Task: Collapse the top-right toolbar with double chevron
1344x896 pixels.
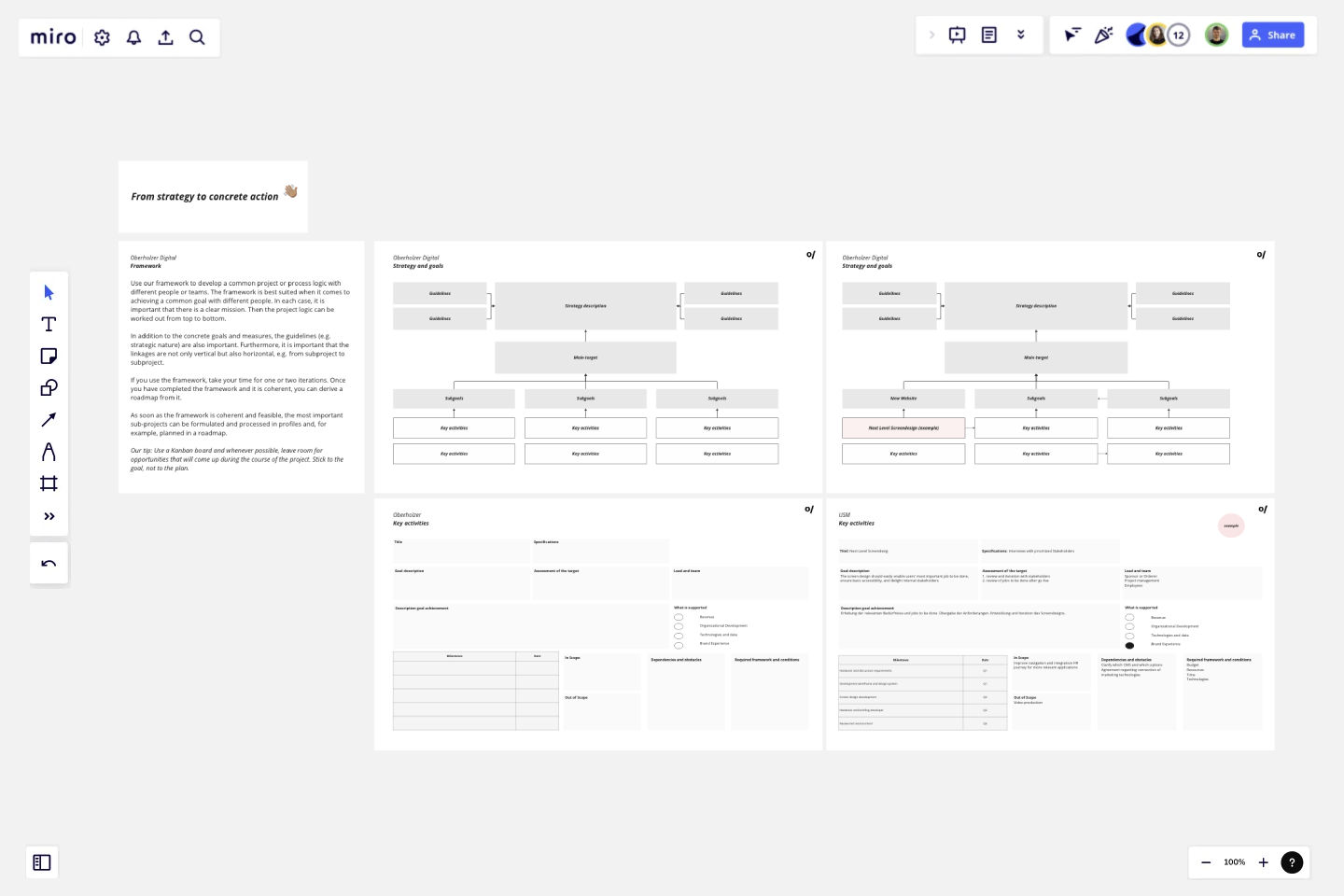Action: (x=1021, y=35)
